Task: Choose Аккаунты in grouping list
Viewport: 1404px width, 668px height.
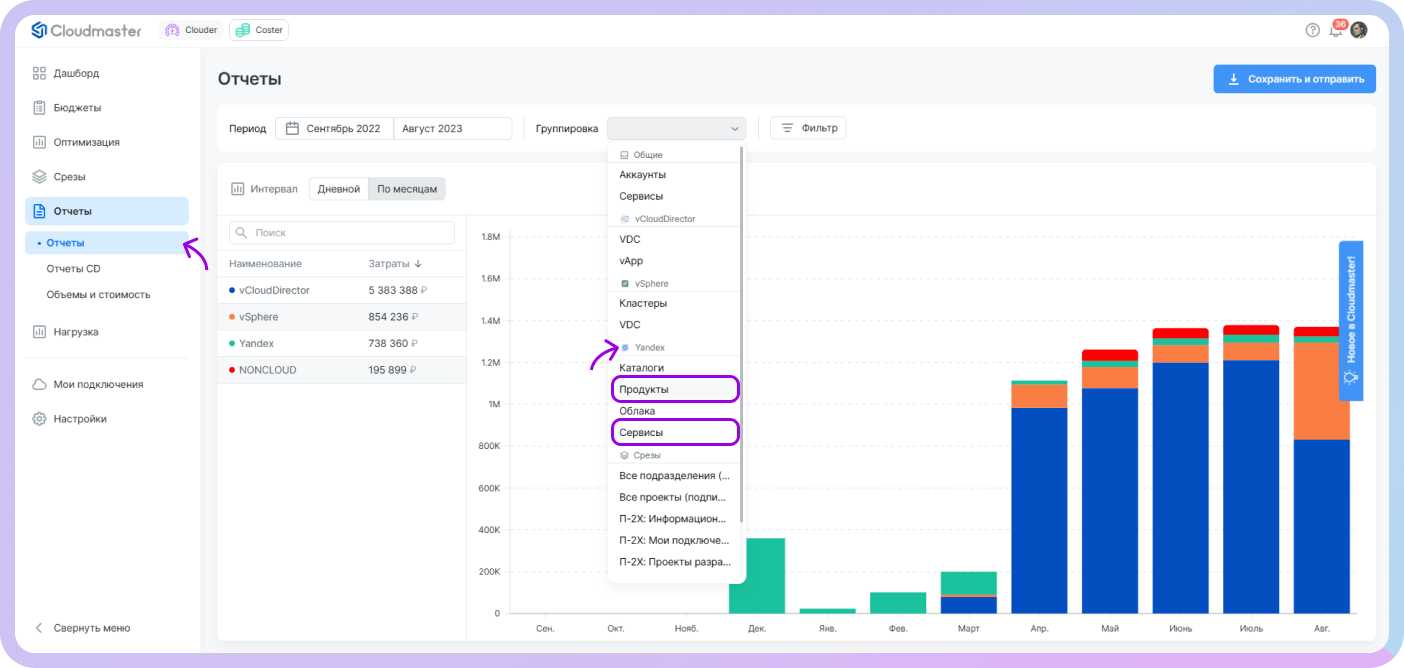Action: point(642,175)
